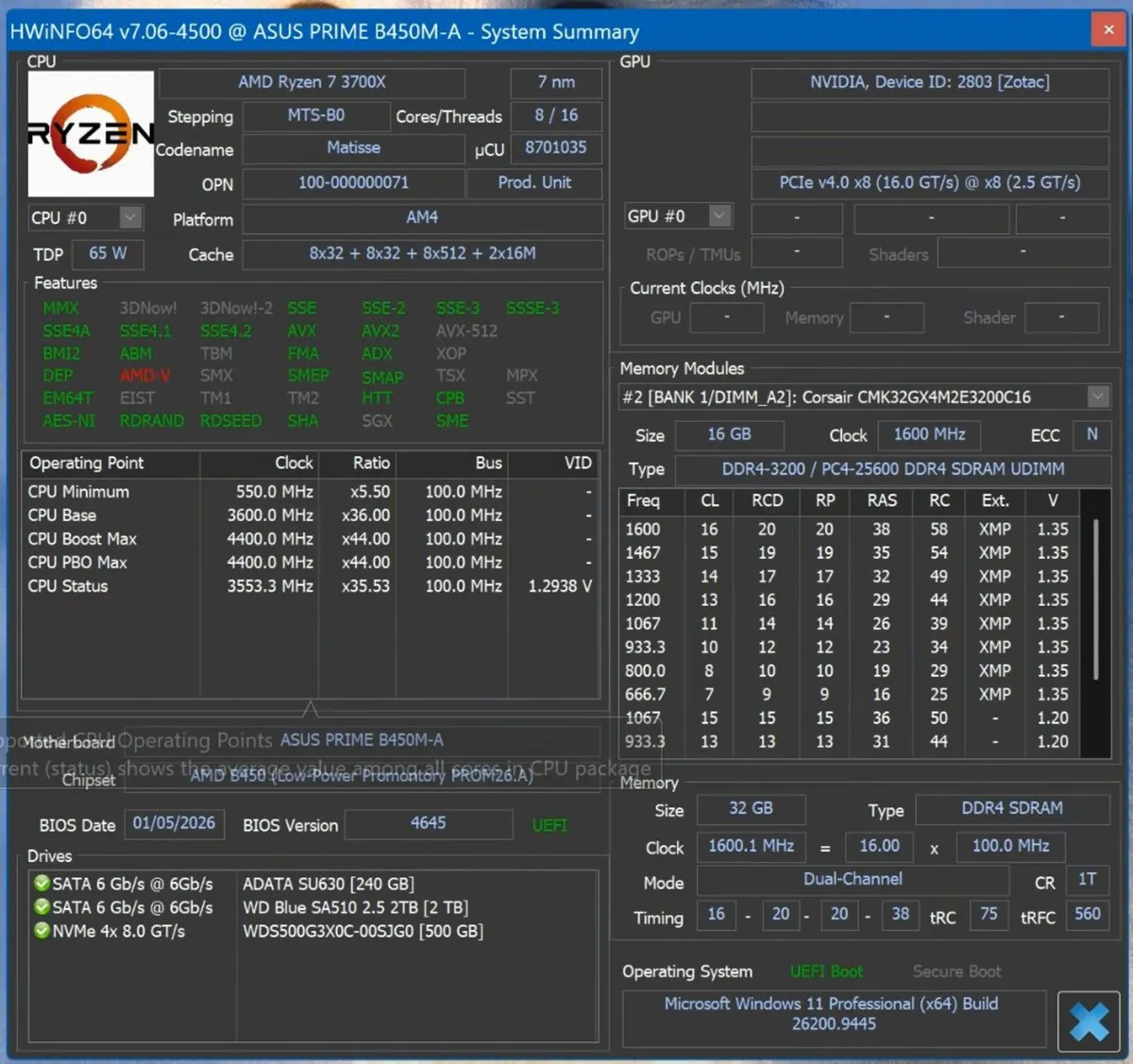The image size is (1133, 1064).
Task: Click the 32 GB memory size value
Action: [x=751, y=809]
